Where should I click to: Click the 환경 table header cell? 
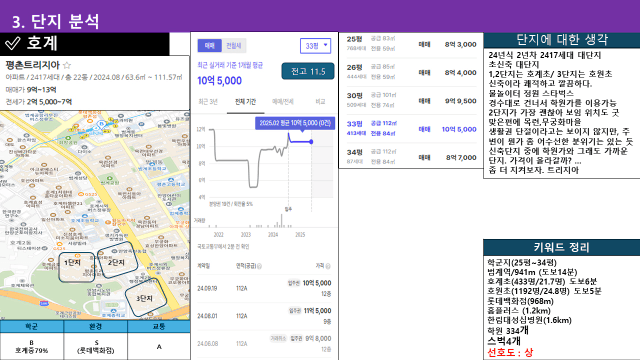(x=96, y=327)
